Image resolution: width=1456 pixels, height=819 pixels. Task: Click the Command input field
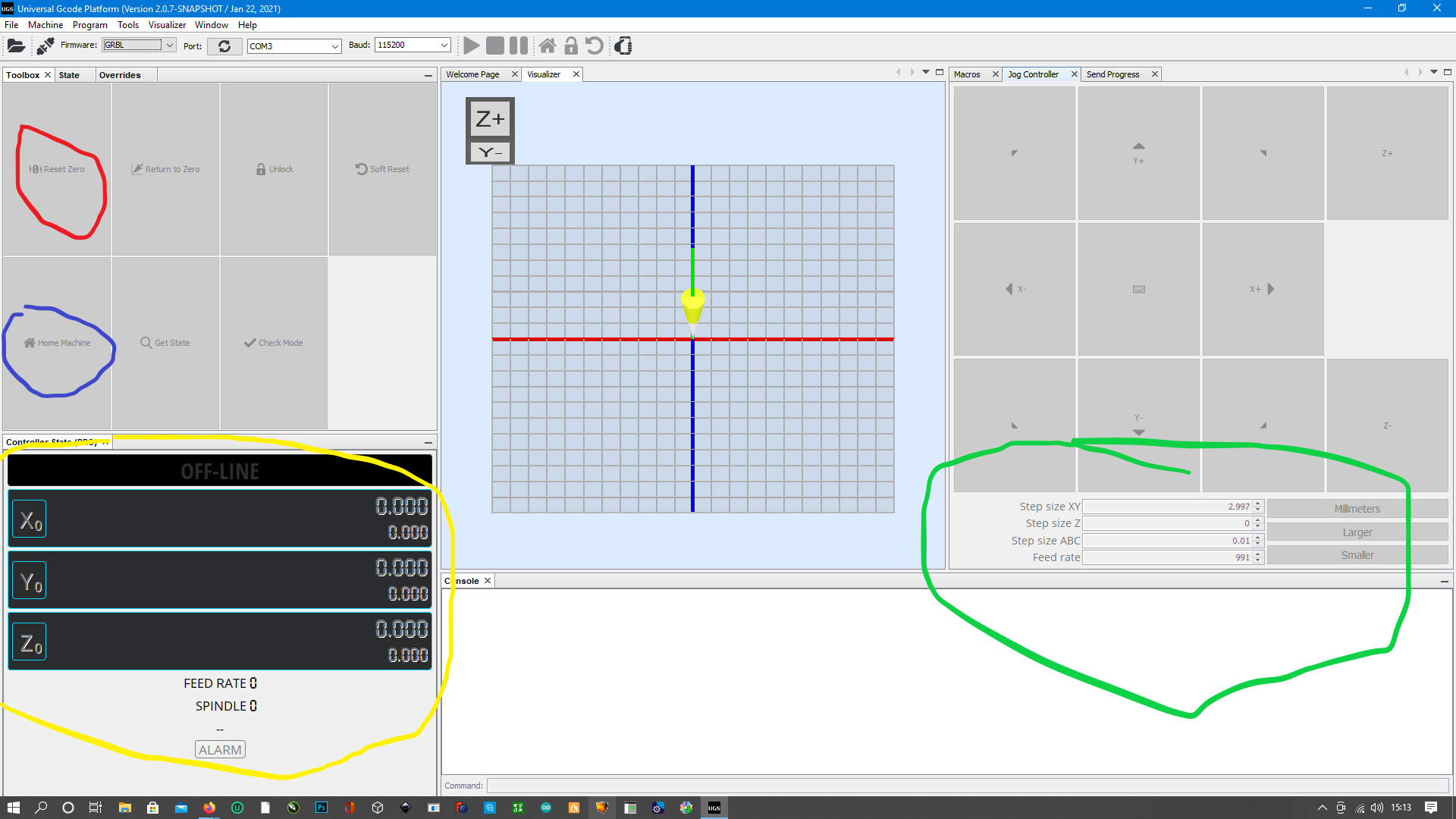pyautogui.click(x=967, y=786)
